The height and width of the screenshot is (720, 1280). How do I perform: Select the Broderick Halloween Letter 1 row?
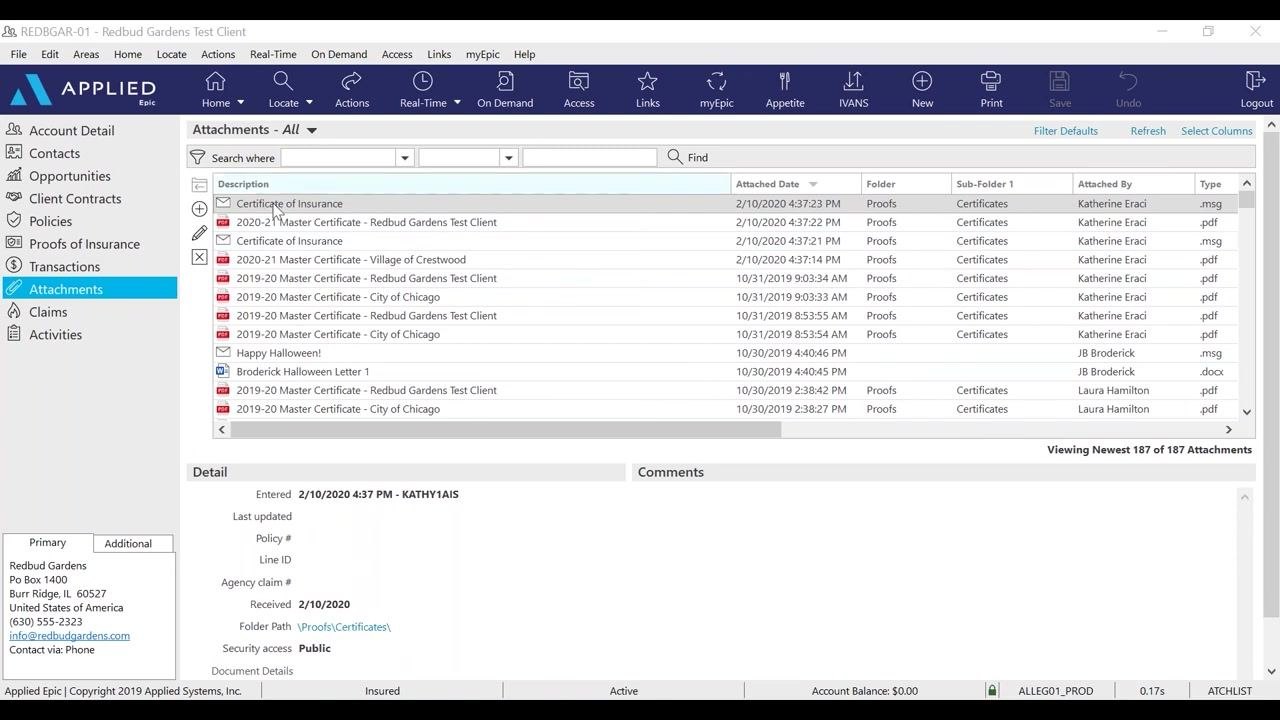[725, 372]
